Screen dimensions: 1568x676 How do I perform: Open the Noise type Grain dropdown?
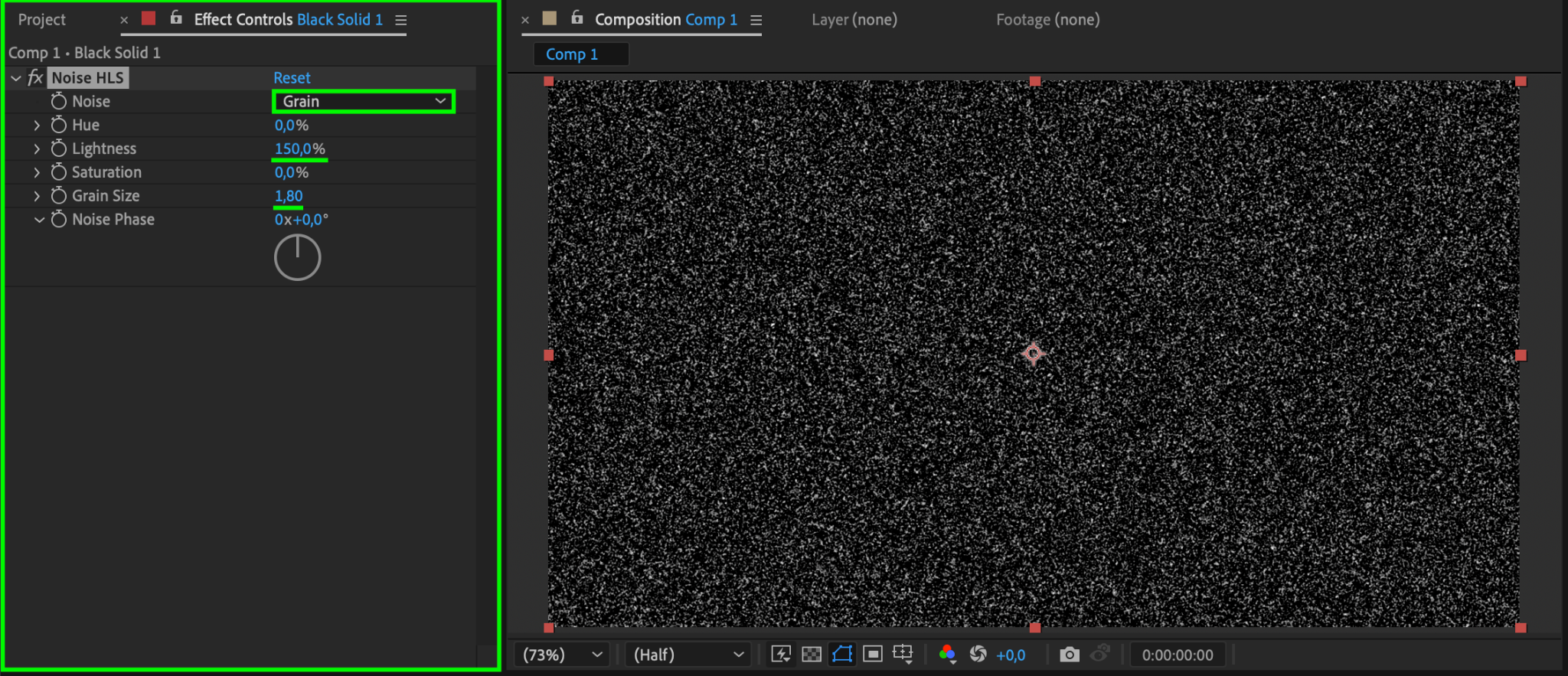(364, 101)
